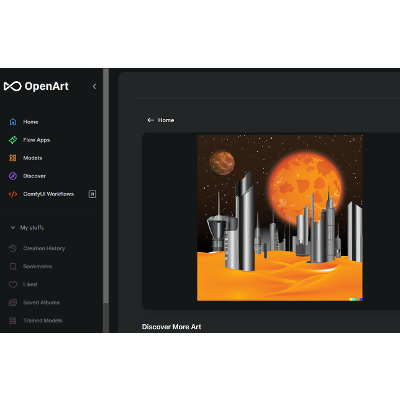
Task: Open Trained Models in the sidebar
Action: click(43, 320)
